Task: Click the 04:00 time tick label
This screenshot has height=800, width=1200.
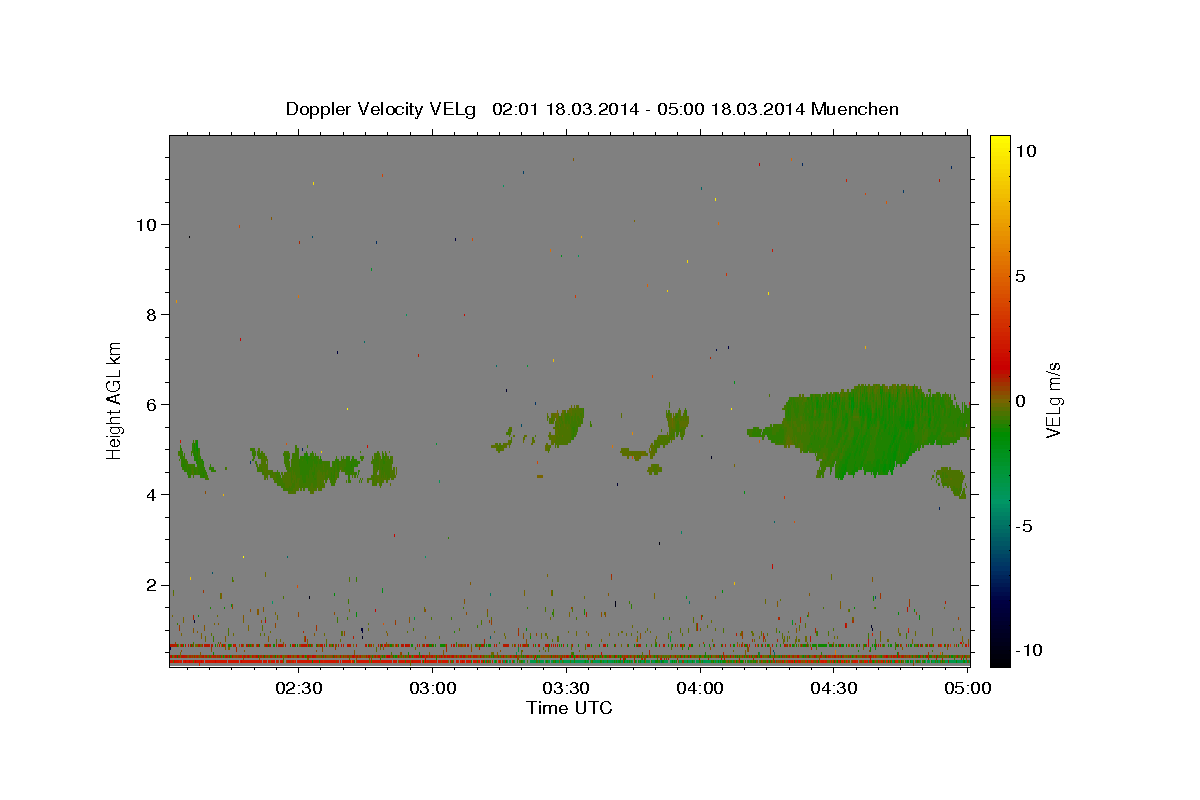Action: pos(701,688)
